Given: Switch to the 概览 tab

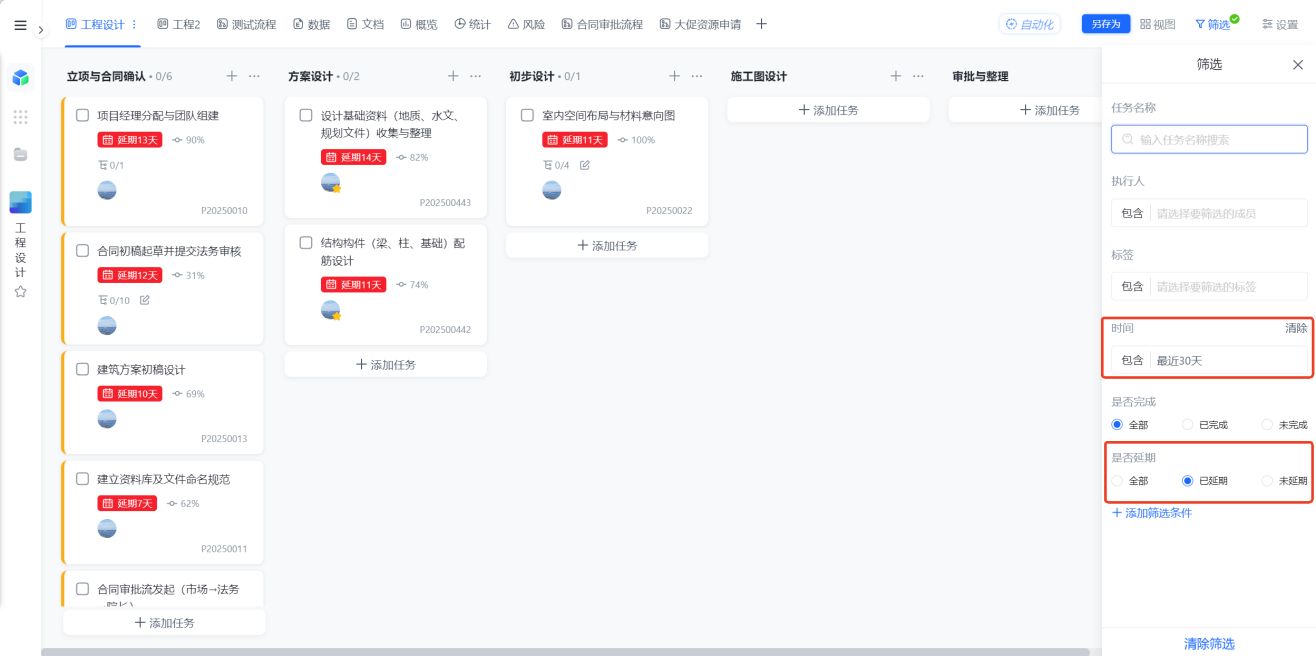Looking at the screenshot, I should click(419, 24).
